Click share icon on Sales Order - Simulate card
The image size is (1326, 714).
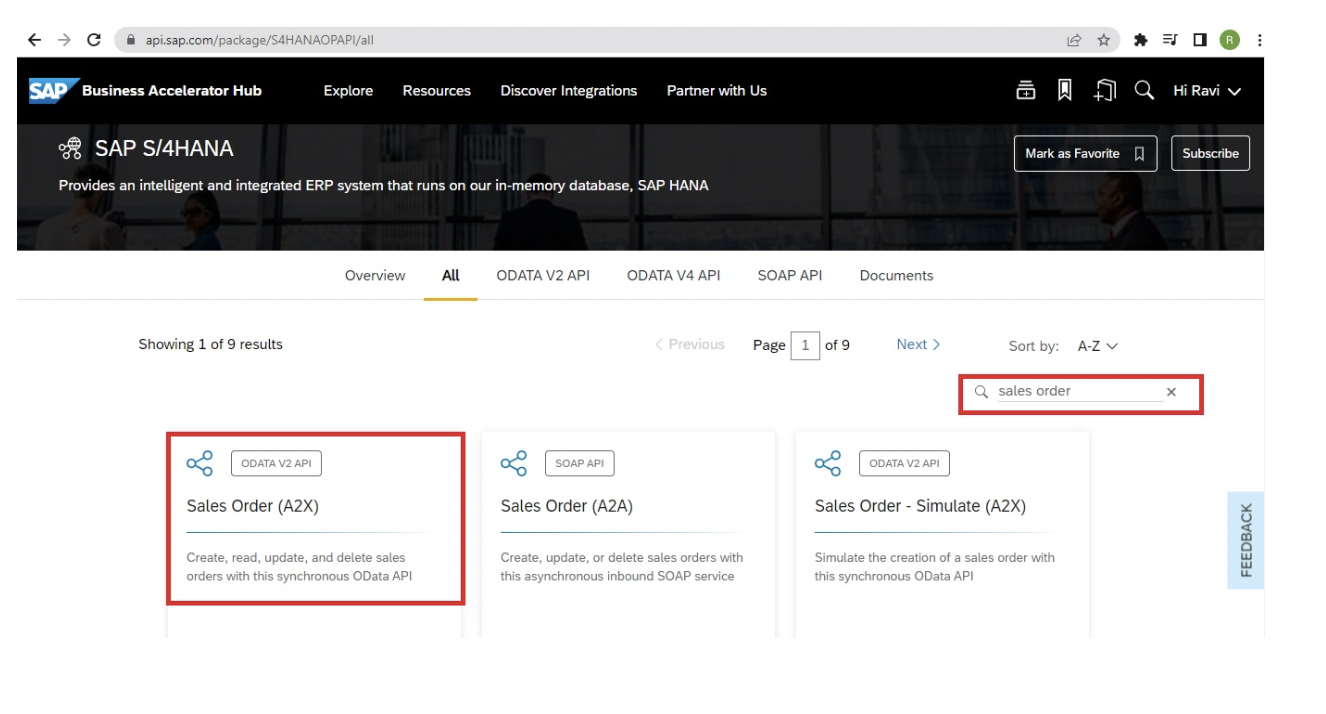828,463
